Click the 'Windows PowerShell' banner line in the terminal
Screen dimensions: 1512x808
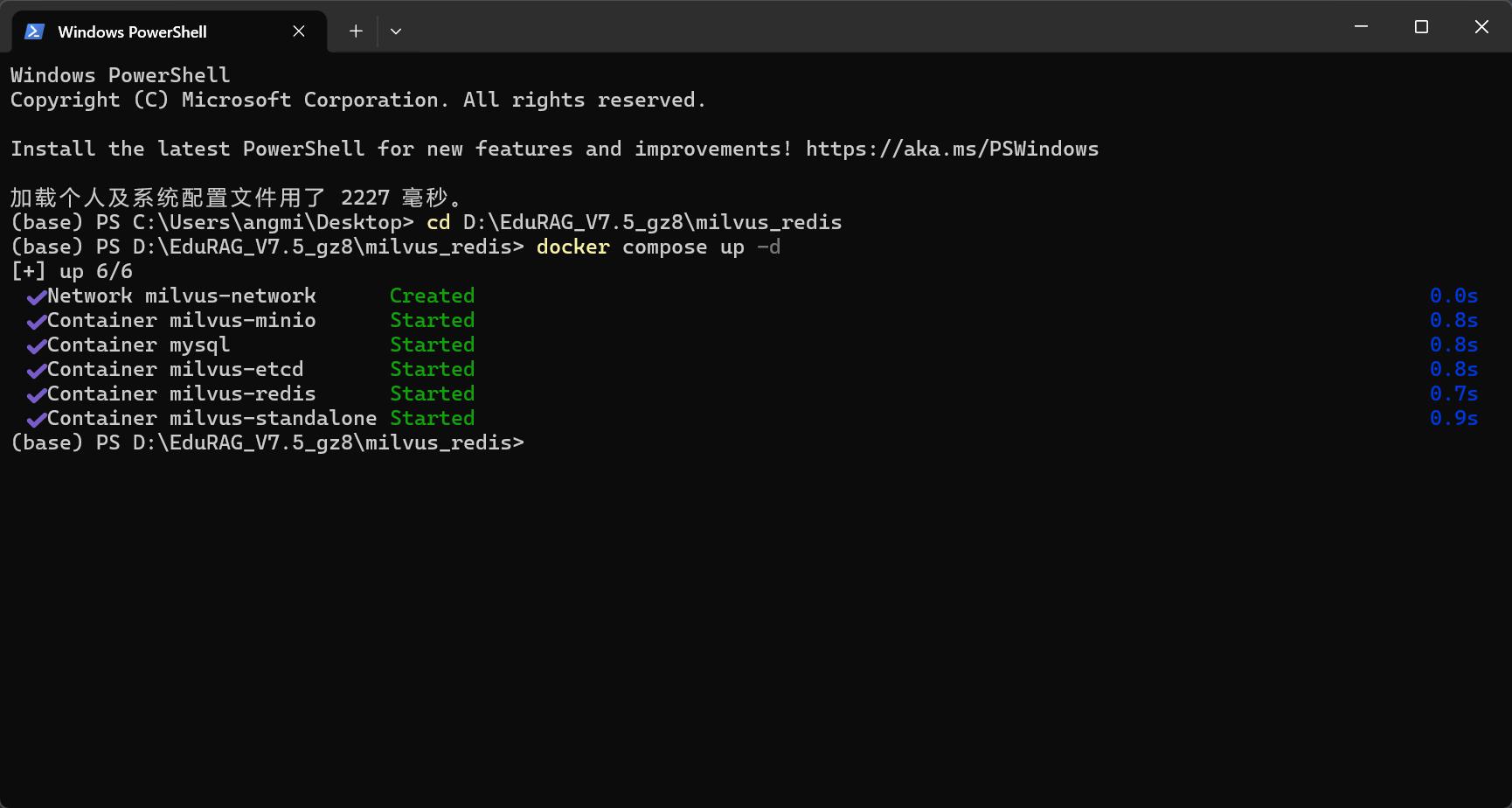click(x=121, y=75)
